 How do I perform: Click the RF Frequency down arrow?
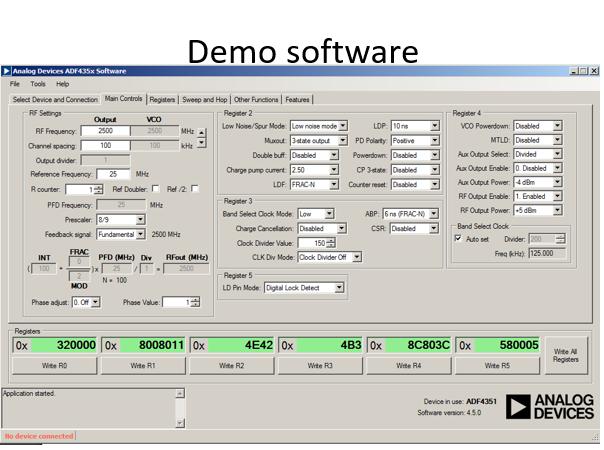[202, 143]
